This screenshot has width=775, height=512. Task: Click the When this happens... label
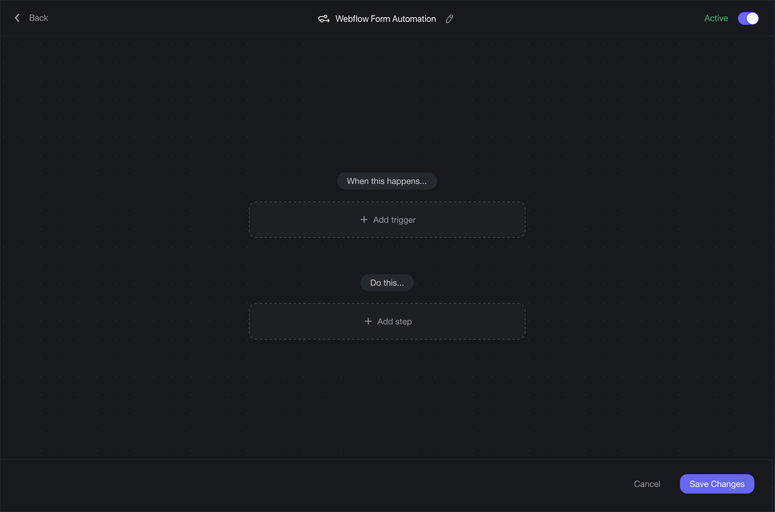pos(387,181)
